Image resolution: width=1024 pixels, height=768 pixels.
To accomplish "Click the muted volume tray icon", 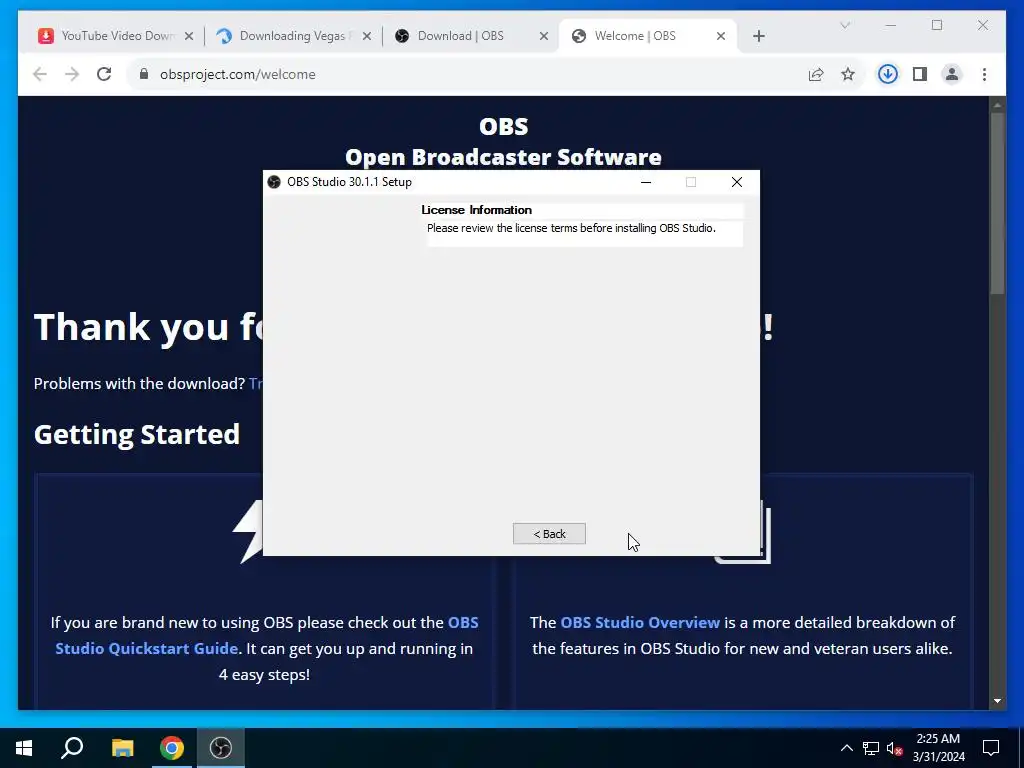I will click(895, 748).
